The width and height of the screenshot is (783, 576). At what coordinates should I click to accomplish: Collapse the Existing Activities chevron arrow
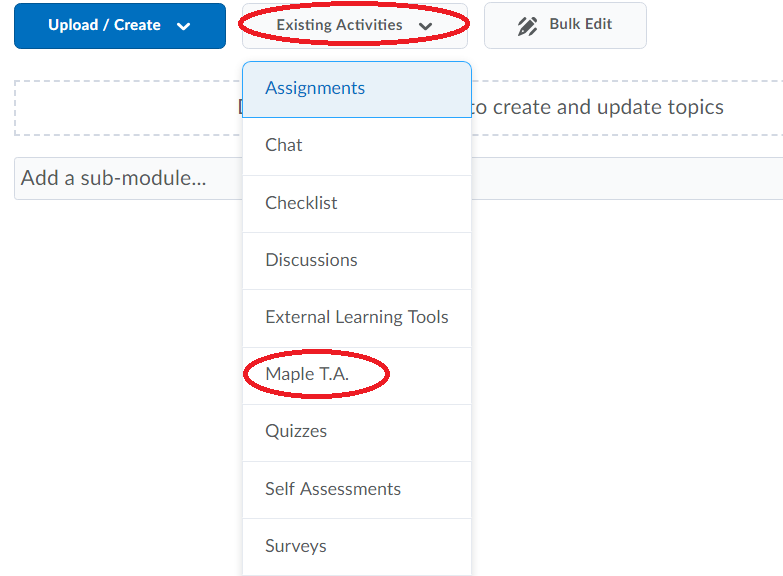point(426,26)
